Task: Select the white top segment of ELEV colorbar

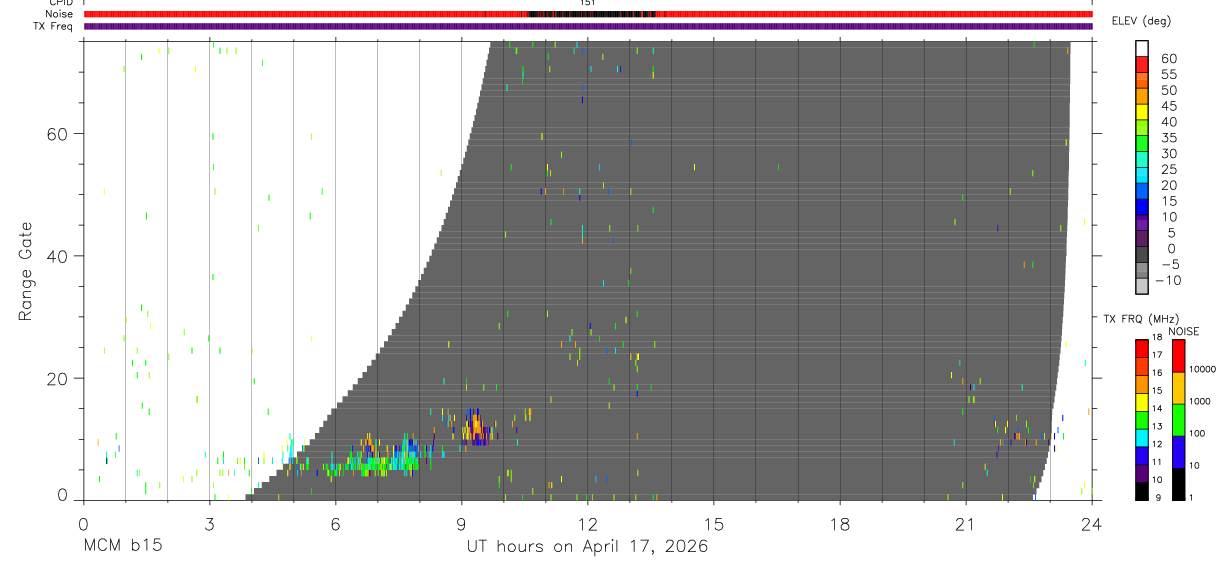Action: pyautogui.click(x=1142, y=47)
